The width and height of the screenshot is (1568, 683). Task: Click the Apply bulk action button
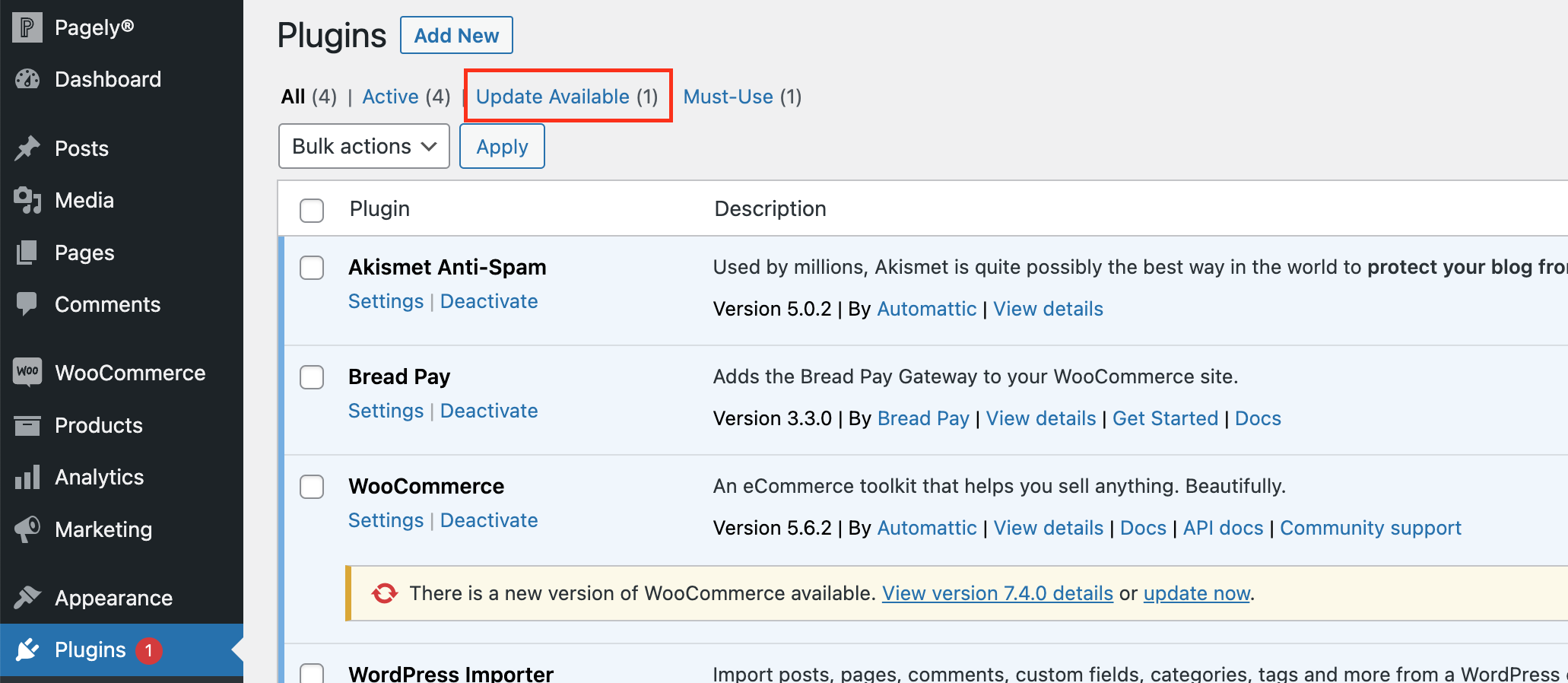tap(502, 146)
